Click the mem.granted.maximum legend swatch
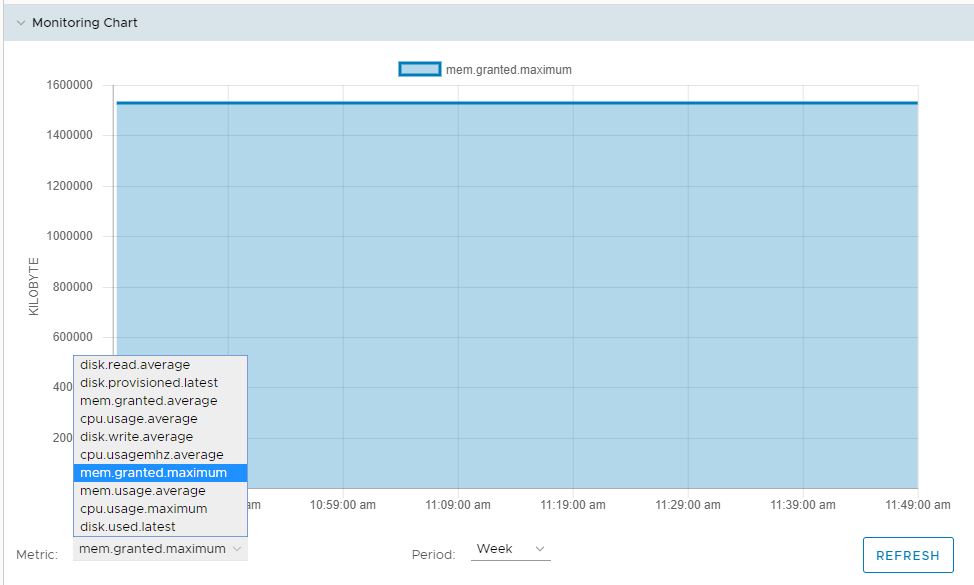The width and height of the screenshot is (974, 585). point(418,70)
